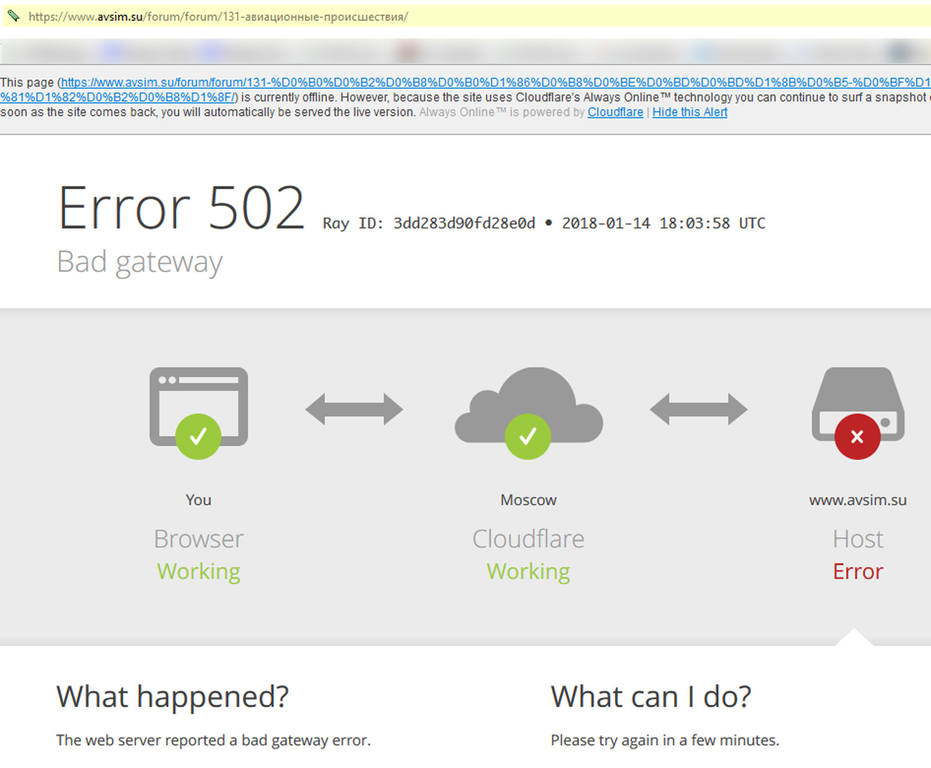Click the Error 502 heading
Screen dimensions: 931x768
(x=181, y=207)
